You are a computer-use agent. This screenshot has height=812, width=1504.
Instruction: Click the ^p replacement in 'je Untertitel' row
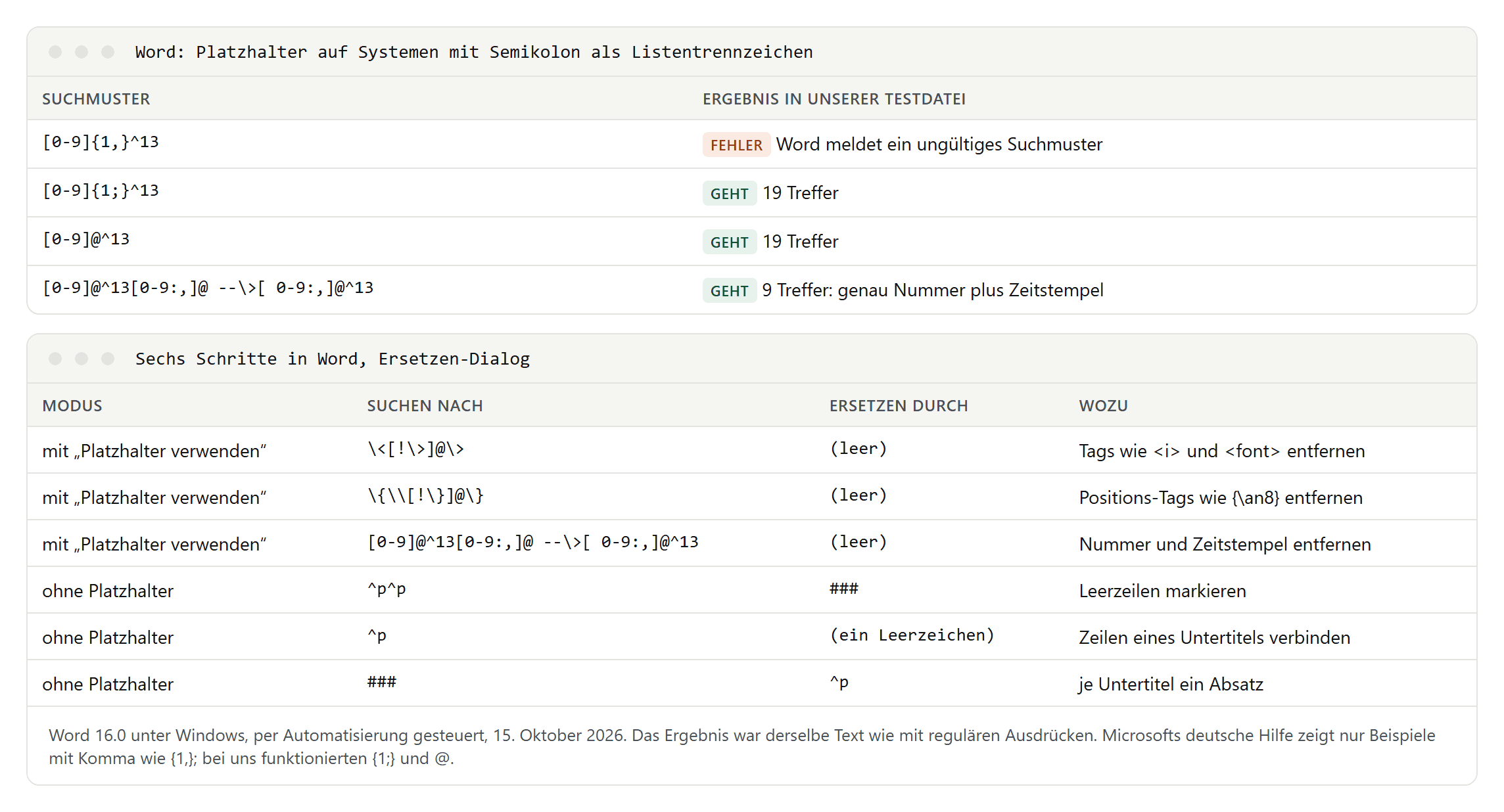coord(839,682)
